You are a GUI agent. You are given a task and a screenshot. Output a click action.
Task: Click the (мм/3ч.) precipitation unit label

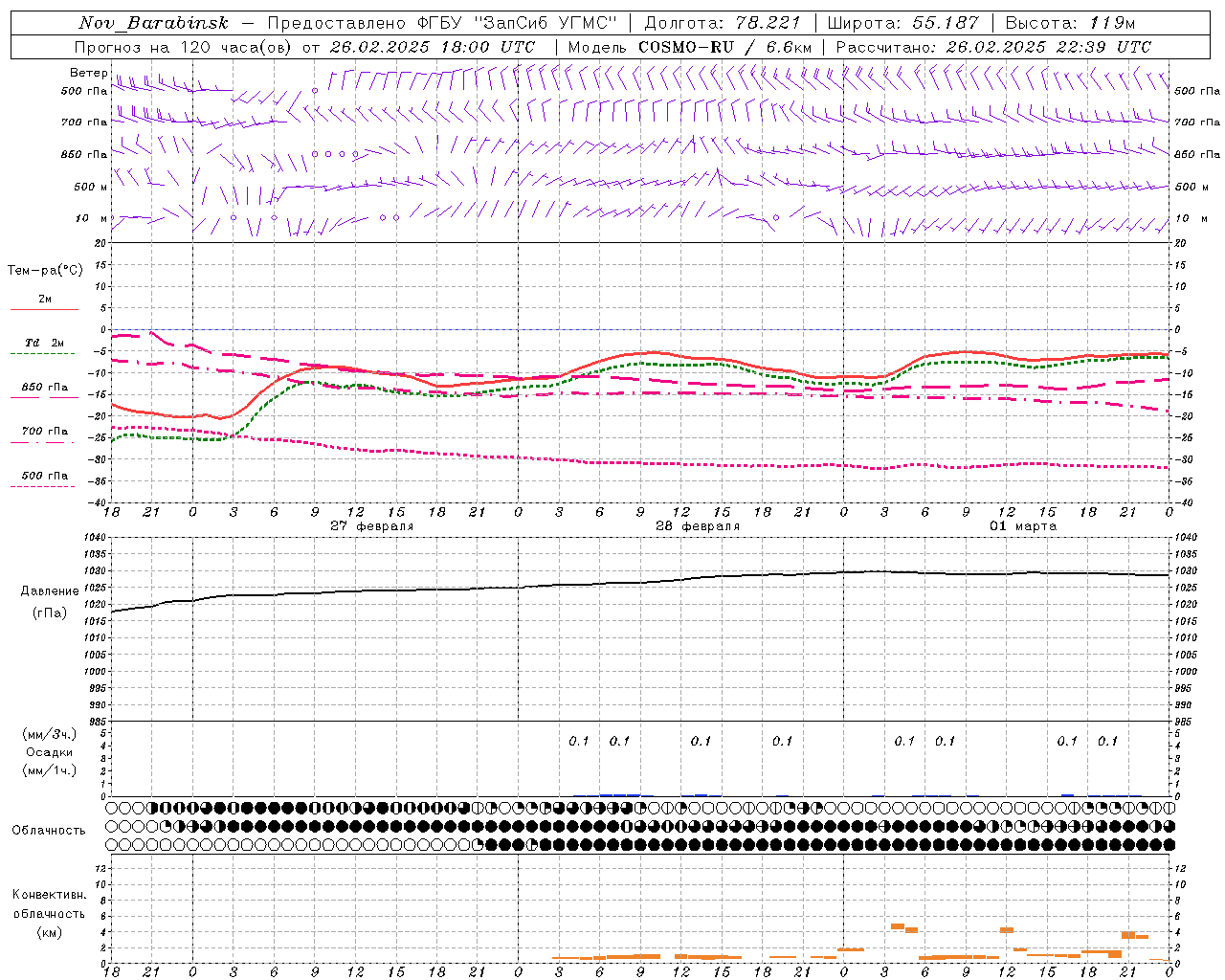coord(50,734)
